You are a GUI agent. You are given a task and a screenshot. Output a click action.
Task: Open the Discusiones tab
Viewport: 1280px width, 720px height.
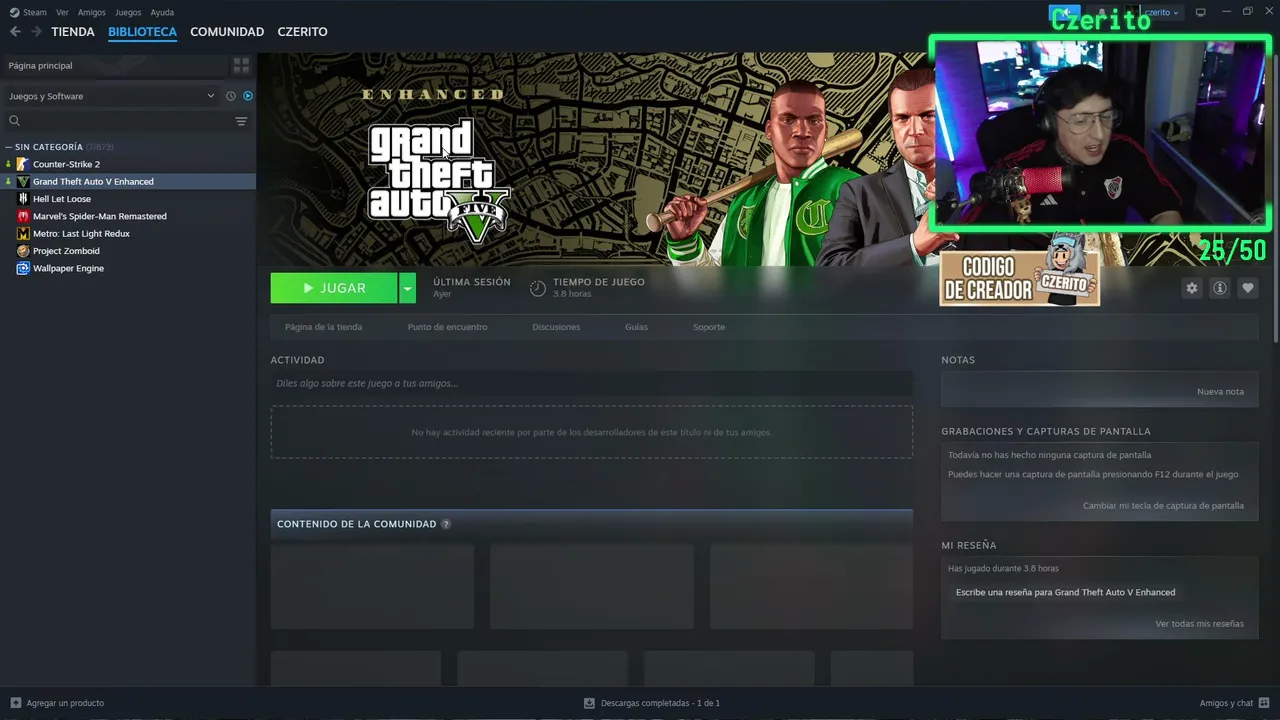(x=556, y=327)
